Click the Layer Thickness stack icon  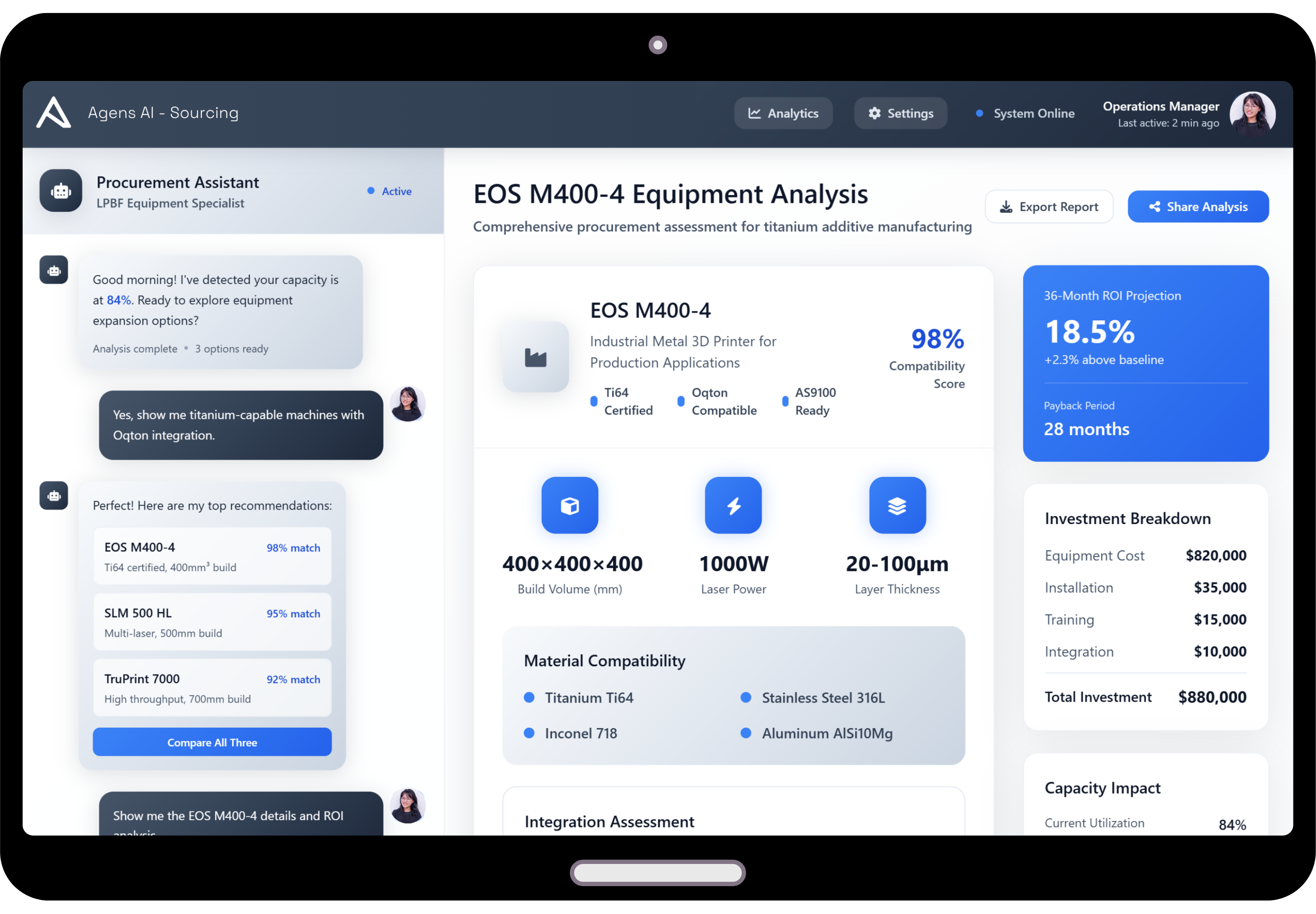click(x=897, y=505)
